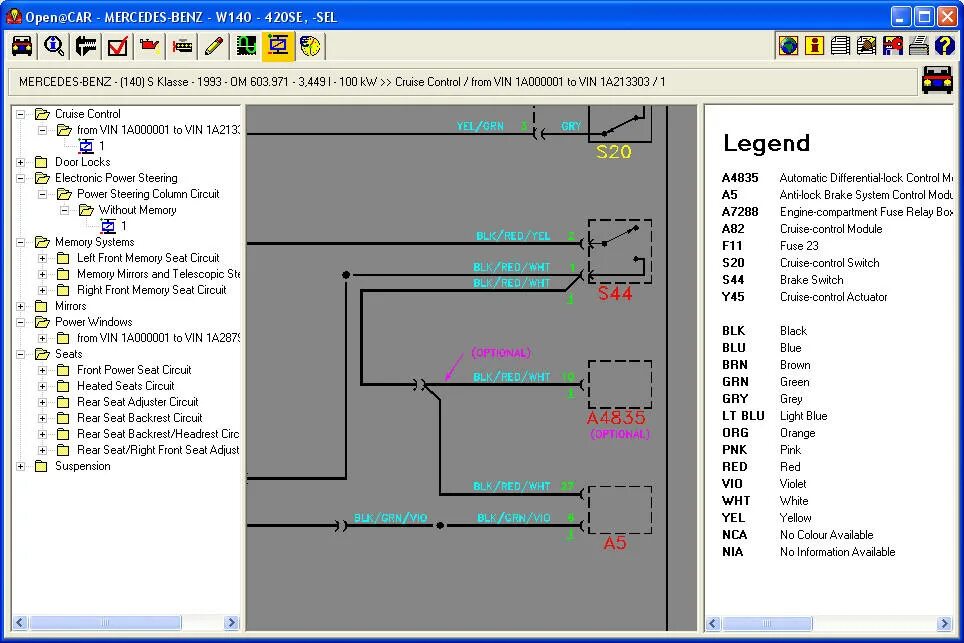
Task: Click the highlighted wiring diagram toolbar icon
Action: pyautogui.click(x=278, y=46)
